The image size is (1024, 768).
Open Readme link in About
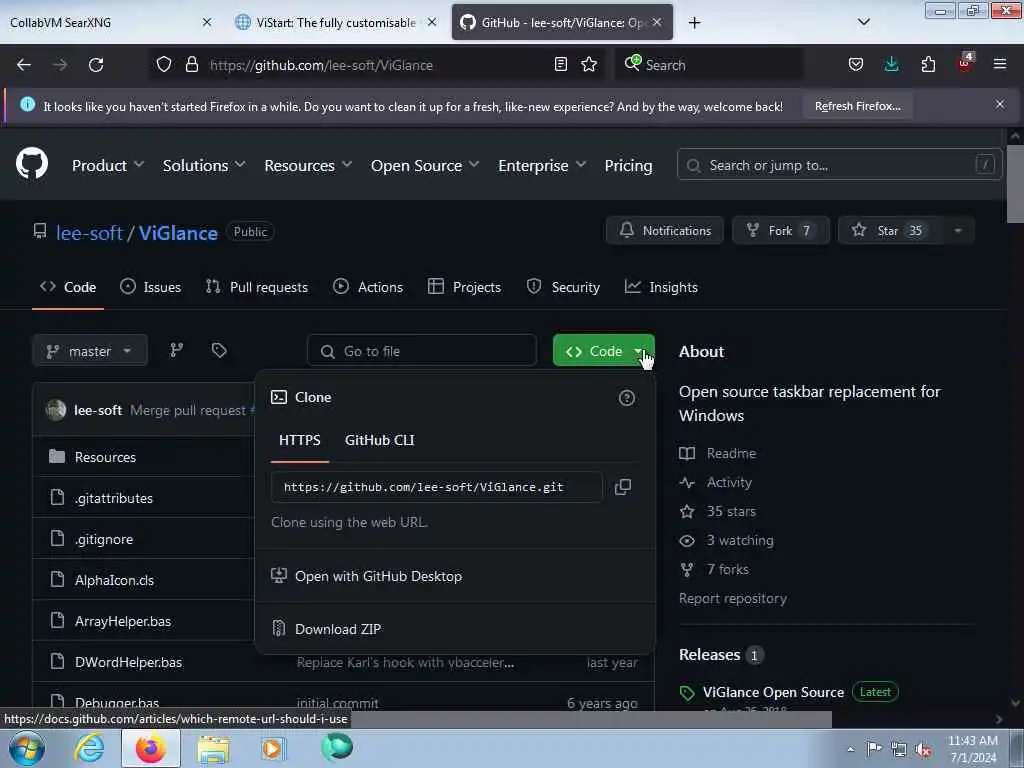731,453
